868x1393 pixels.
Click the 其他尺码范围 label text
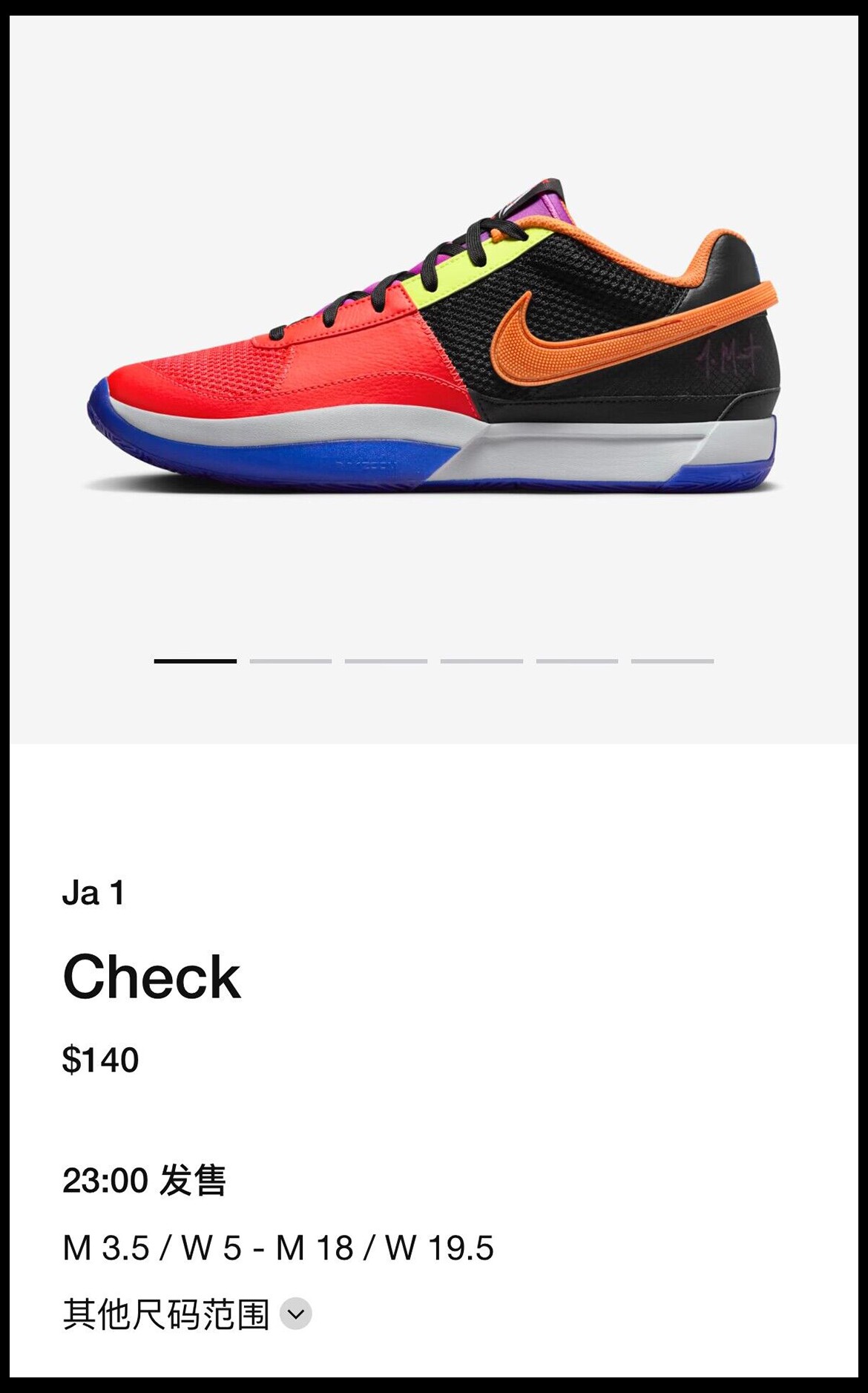pos(165,1314)
